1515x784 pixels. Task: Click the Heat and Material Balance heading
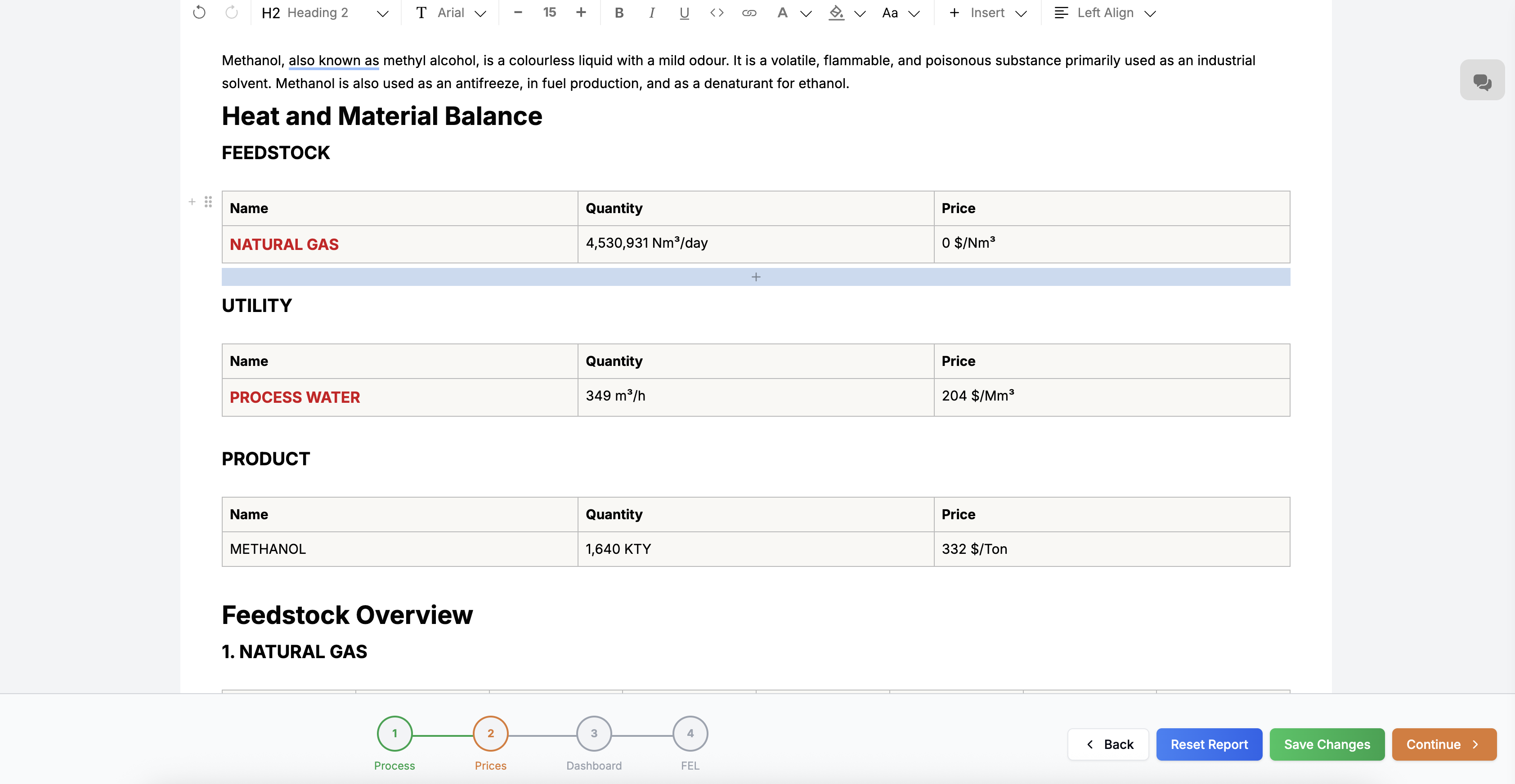coord(382,116)
